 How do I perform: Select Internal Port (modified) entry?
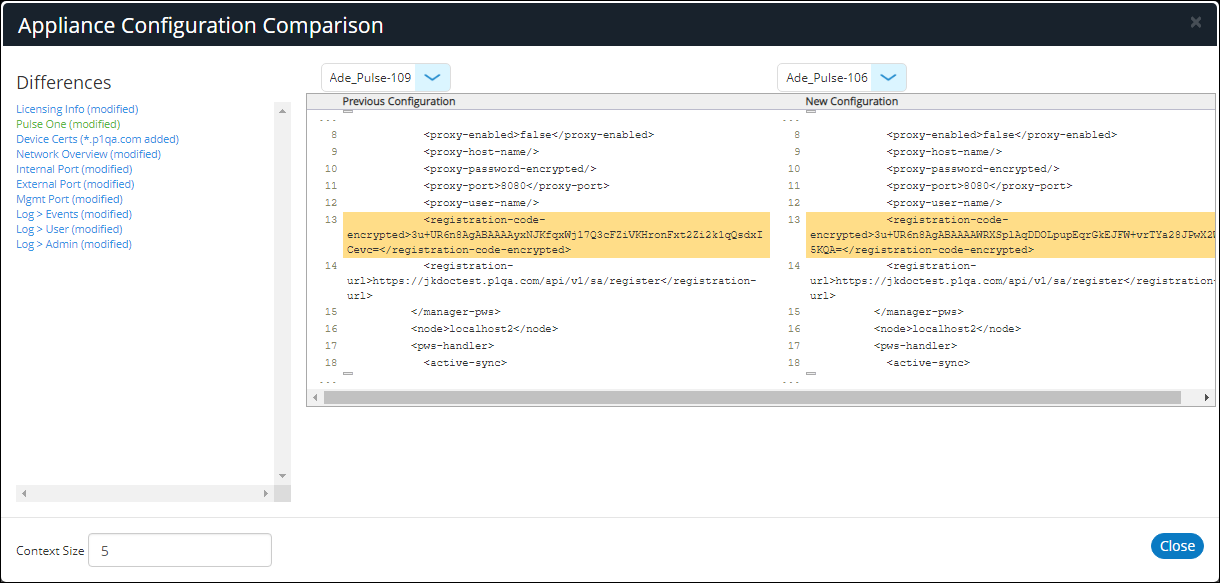tap(74, 169)
